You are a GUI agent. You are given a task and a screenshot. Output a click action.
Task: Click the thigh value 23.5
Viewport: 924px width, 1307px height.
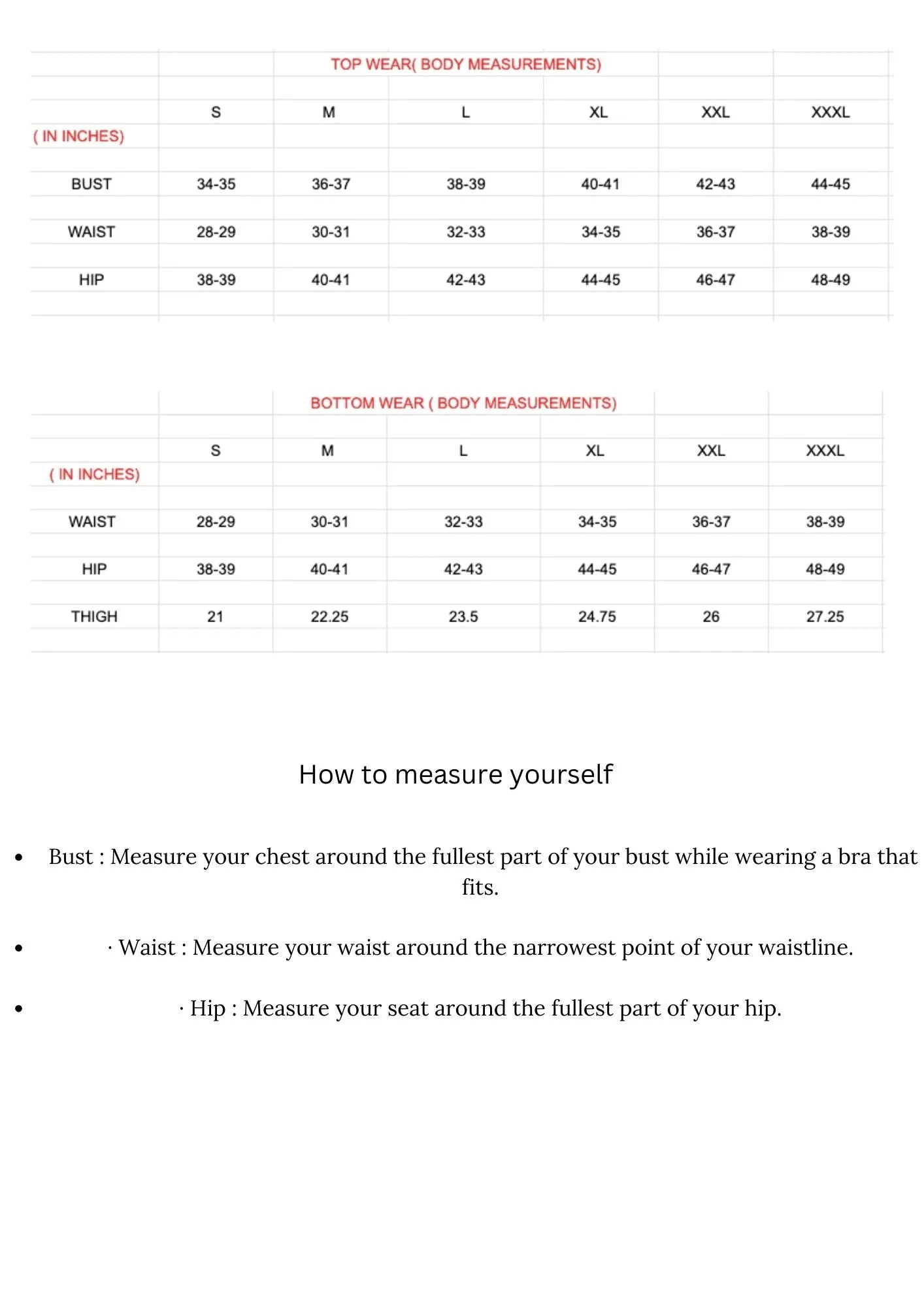click(x=463, y=616)
